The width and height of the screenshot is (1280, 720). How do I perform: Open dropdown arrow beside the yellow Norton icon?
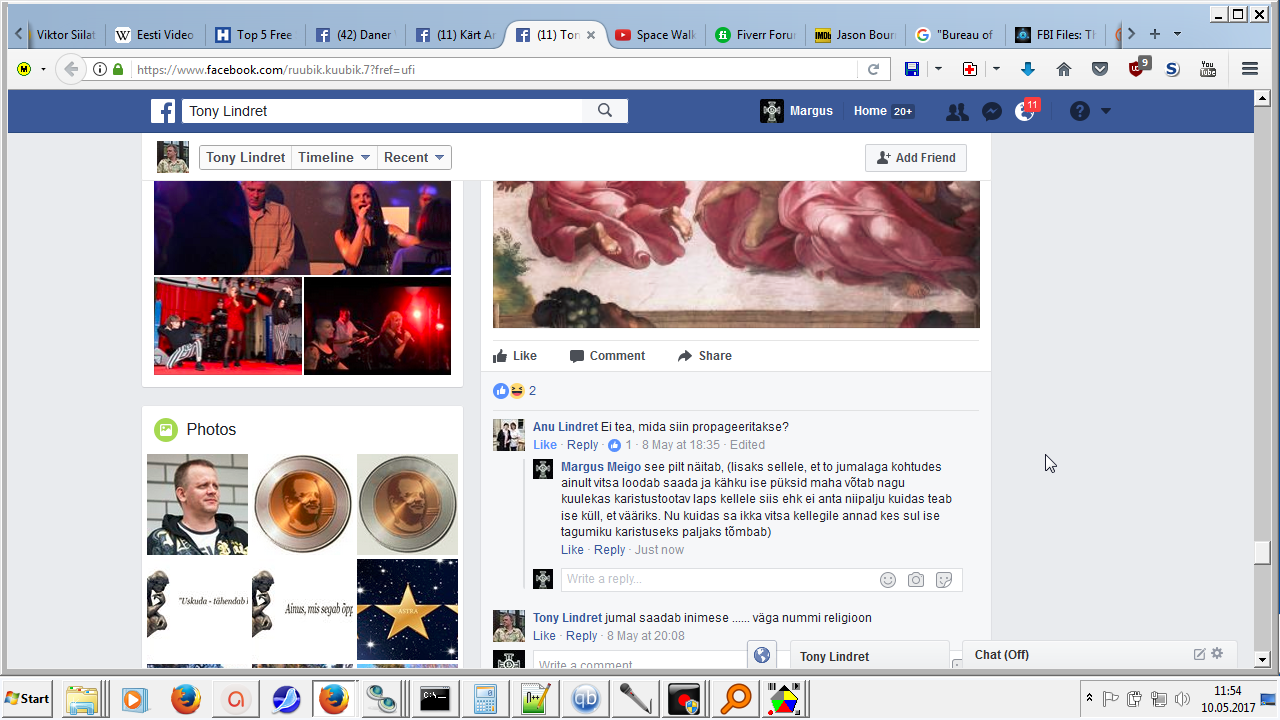pyautogui.click(x=43, y=69)
